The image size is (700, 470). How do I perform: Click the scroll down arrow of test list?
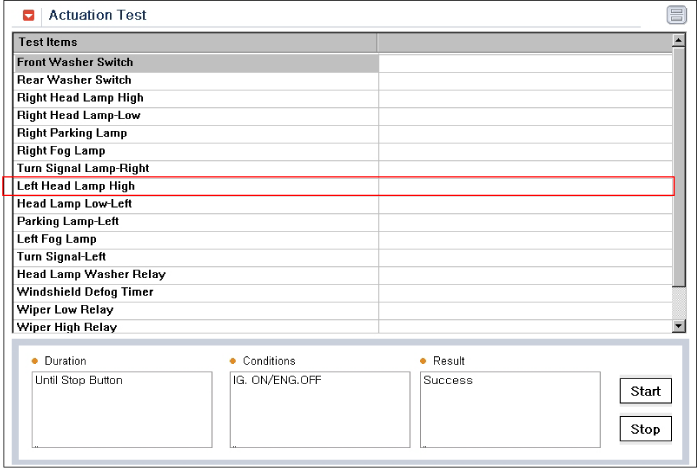(679, 326)
